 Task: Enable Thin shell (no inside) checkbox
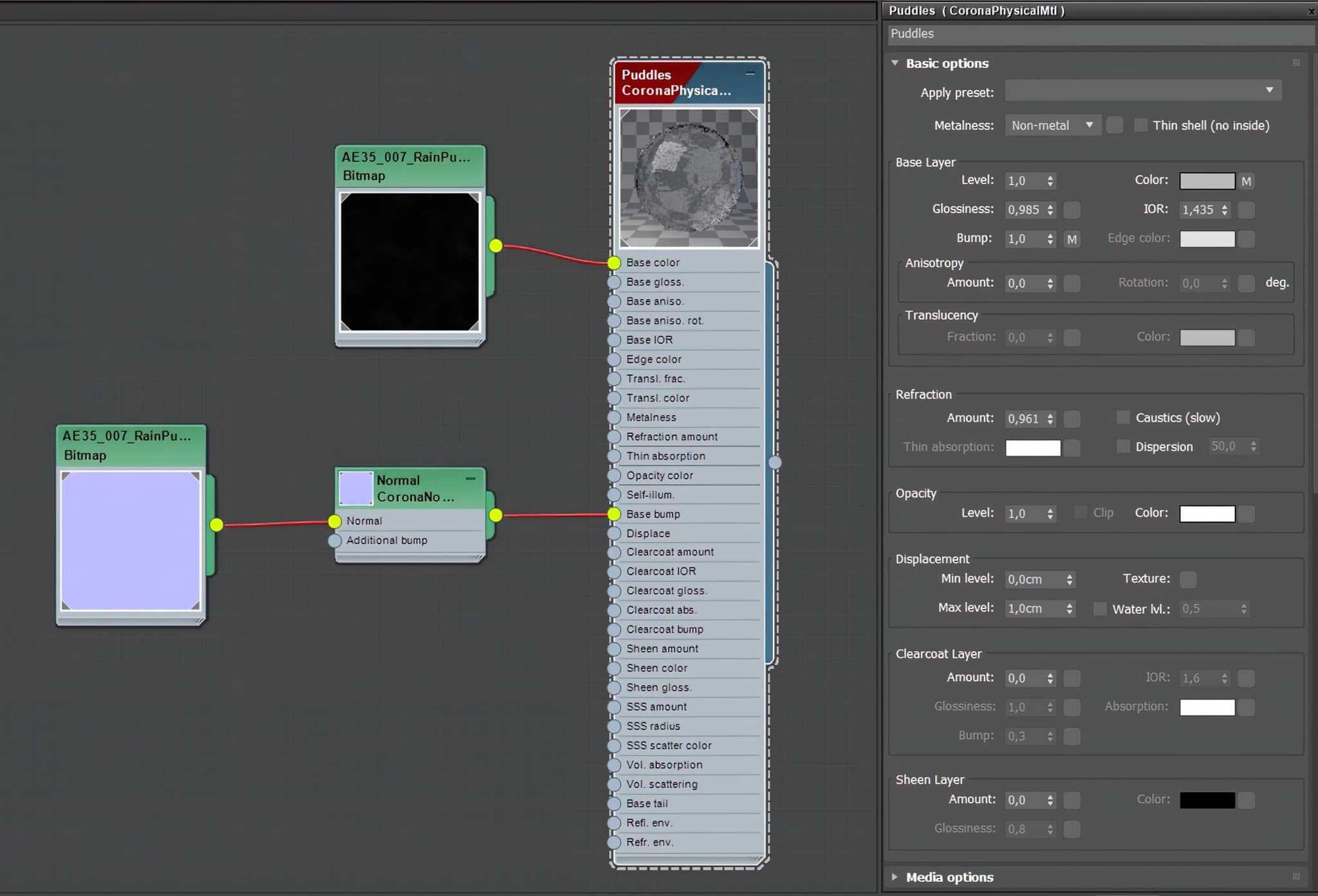(1140, 125)
